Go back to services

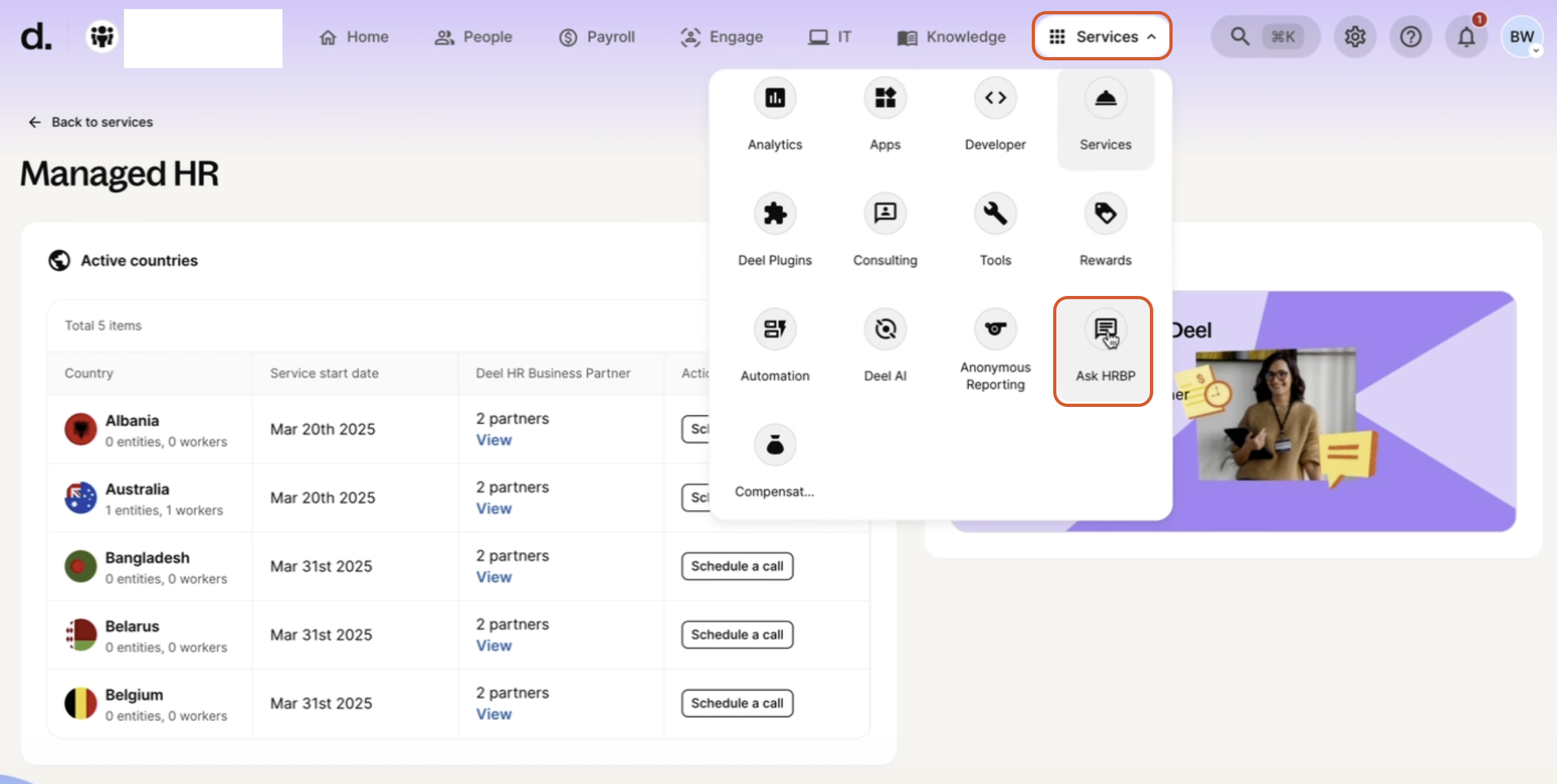pyautogui.click(x=90, y=122)
